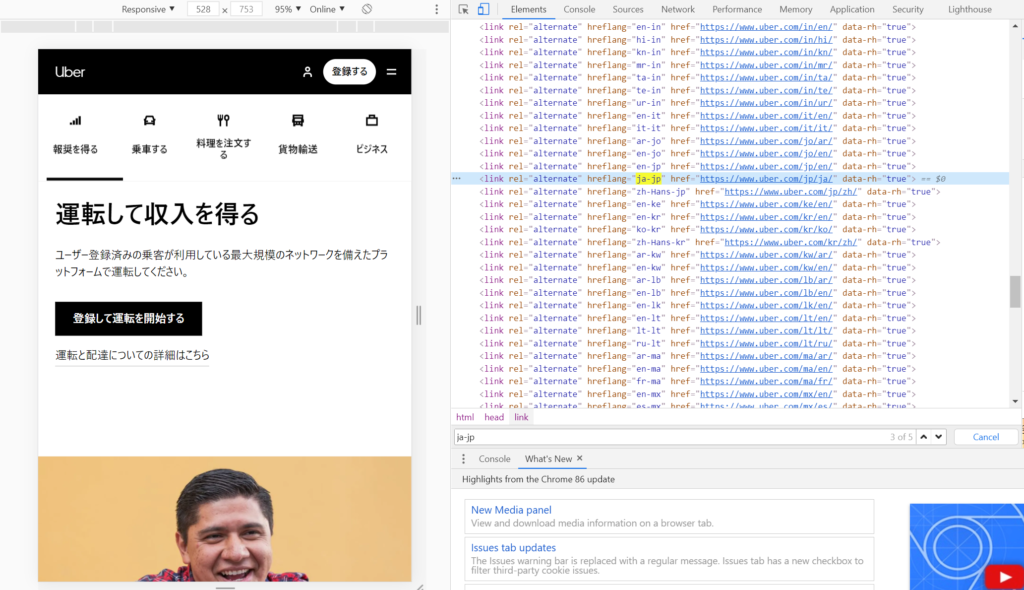Toggle the device toolbar icon
The width and height of the screenshot is (1024, 590).
click(486, 9)
